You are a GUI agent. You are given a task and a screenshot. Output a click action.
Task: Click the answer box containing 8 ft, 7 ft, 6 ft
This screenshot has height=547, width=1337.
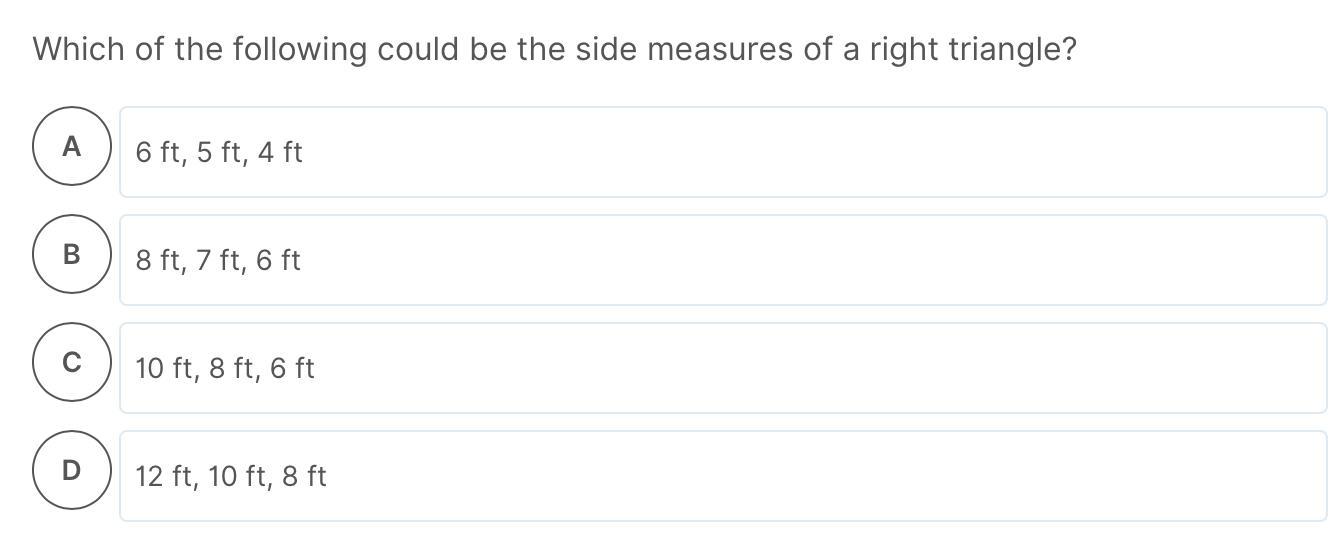(723, 260)
